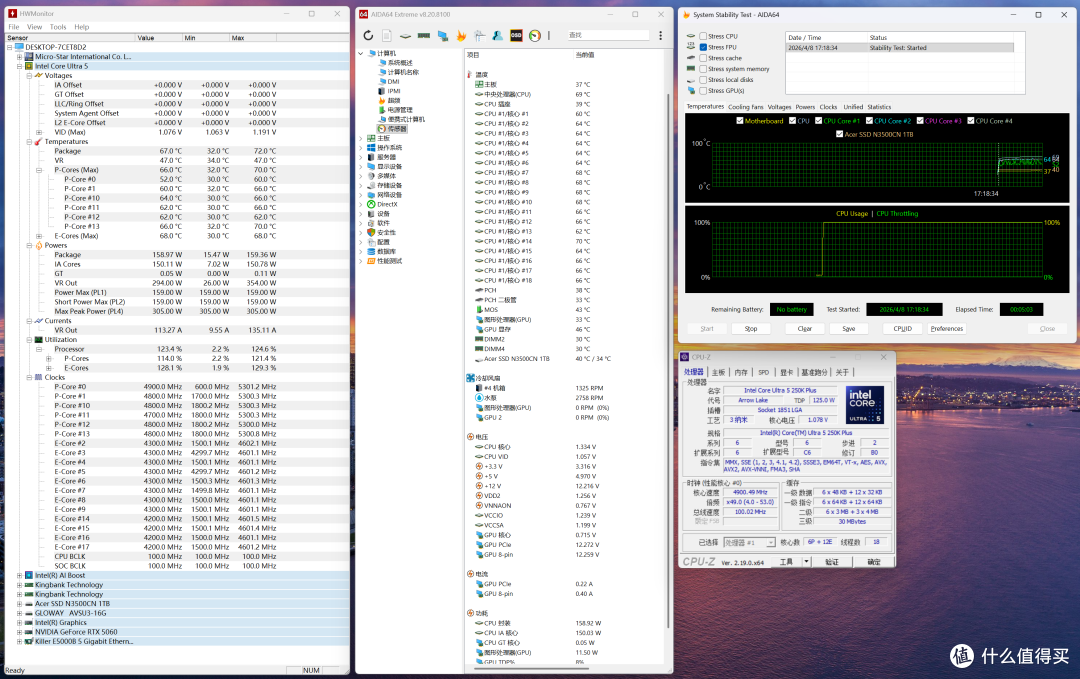This screenshot has width=1080, height=679.
Task: Open the 工具 dropdown arrow in CPU-Z
Action: point(806,561)
